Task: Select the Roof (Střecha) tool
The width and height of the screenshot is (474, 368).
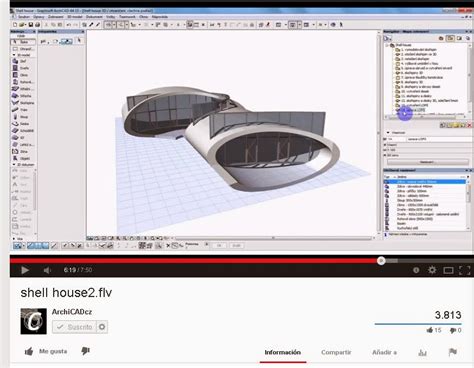Action: coord(23,96)
